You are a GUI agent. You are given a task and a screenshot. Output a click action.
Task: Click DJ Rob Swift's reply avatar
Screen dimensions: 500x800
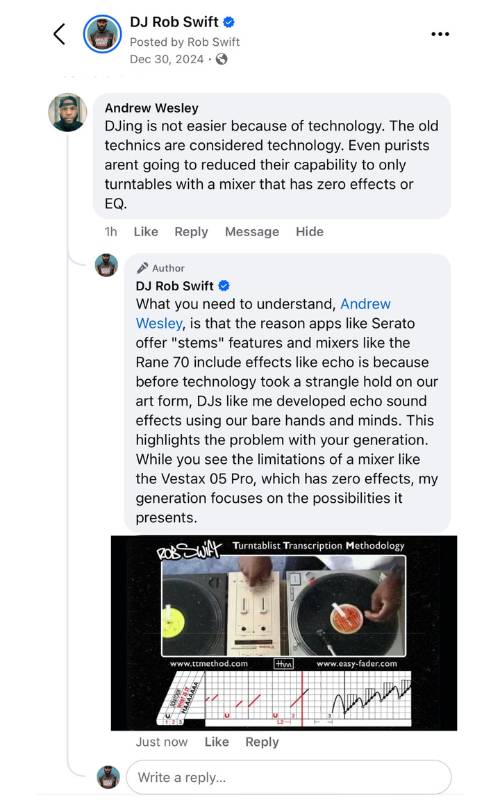(x=107, y=265)
